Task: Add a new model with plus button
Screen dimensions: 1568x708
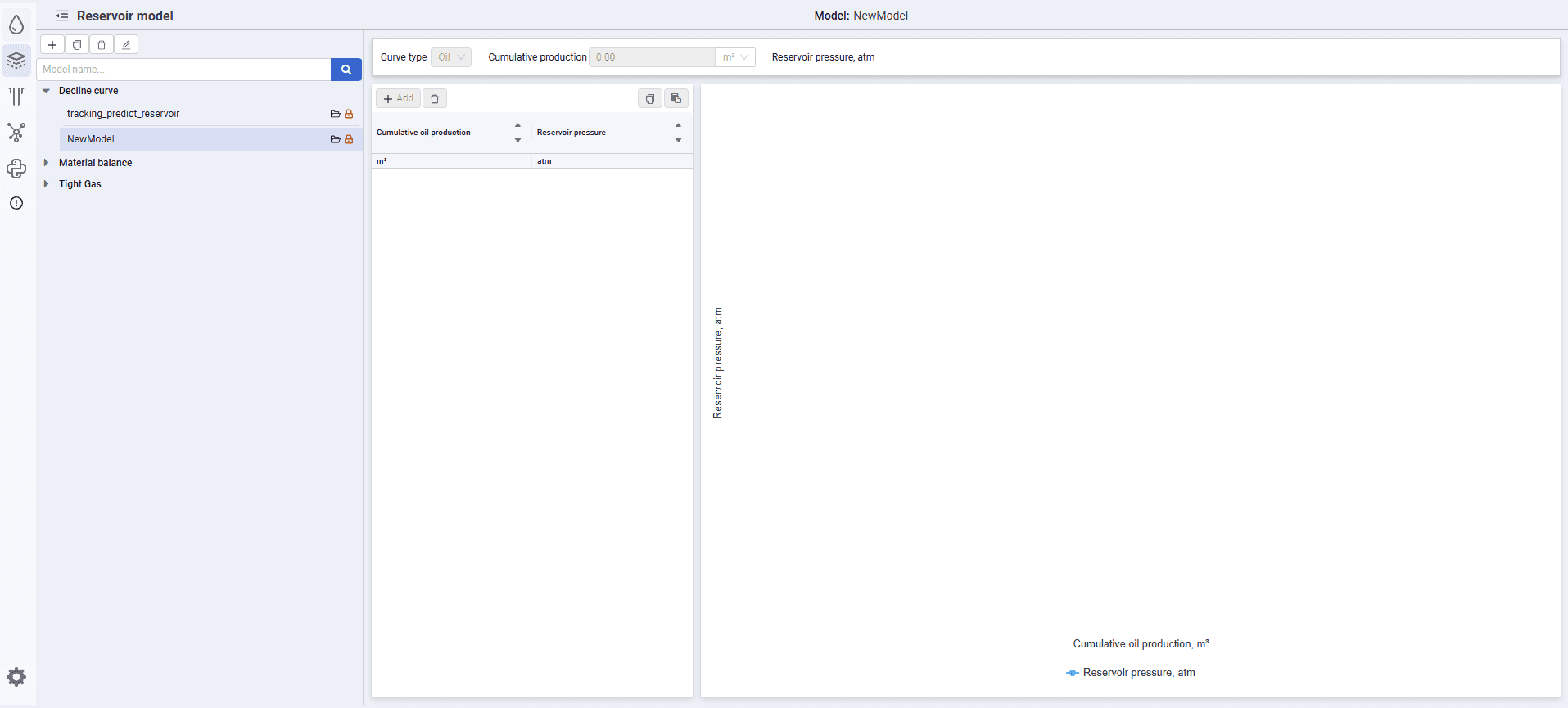Action: tap(52, 45)
